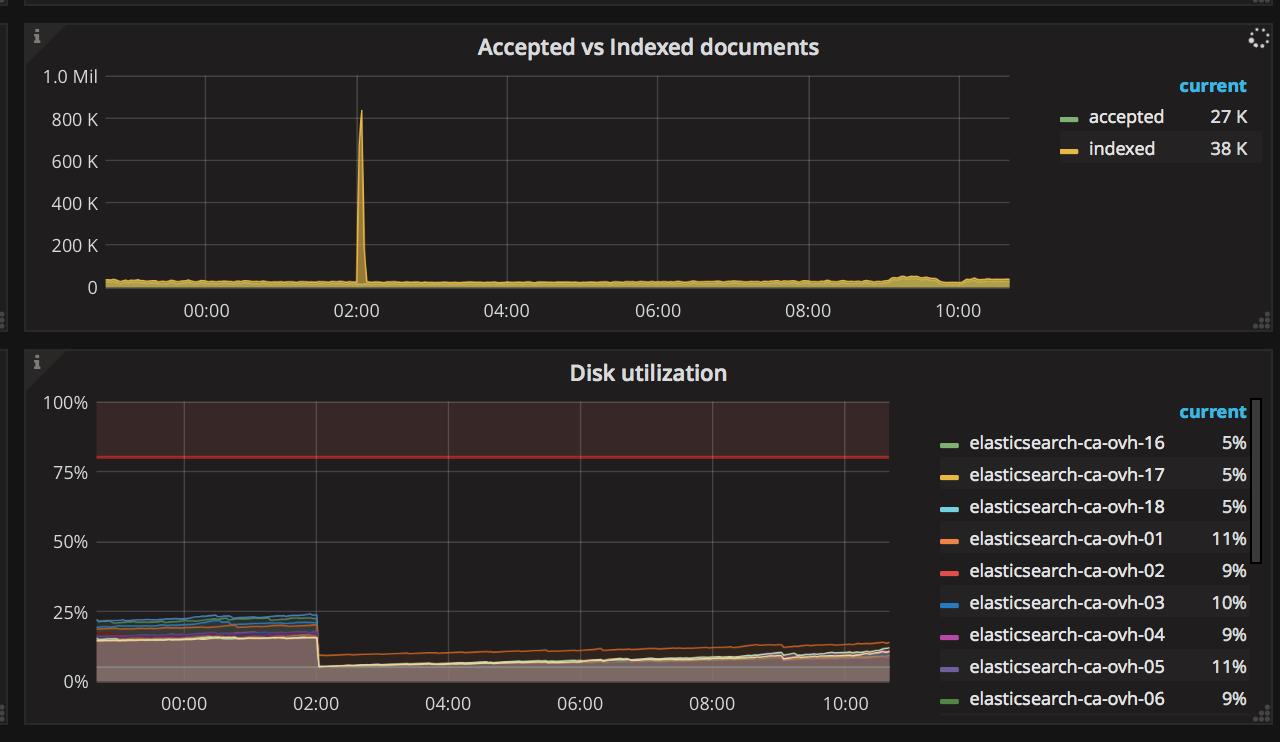This screenshot has width=1280, height=742.
Task: Toggle elasticsearch-ca-ovh-06 series legend label
Action: coord(1067,699)
